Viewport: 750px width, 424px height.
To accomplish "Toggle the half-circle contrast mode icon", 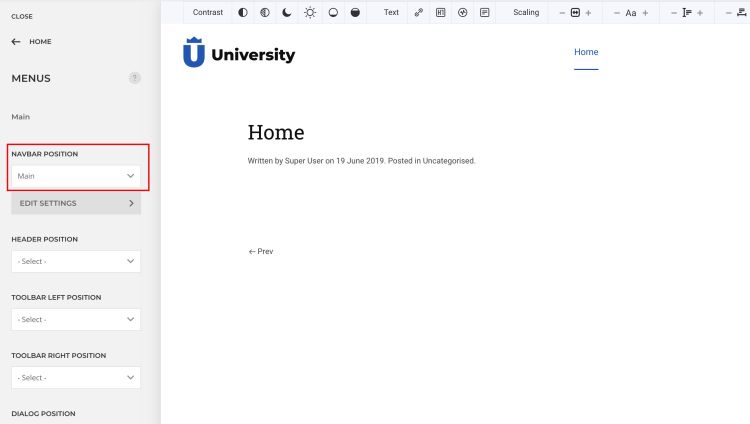I will [x=243, y=12].
